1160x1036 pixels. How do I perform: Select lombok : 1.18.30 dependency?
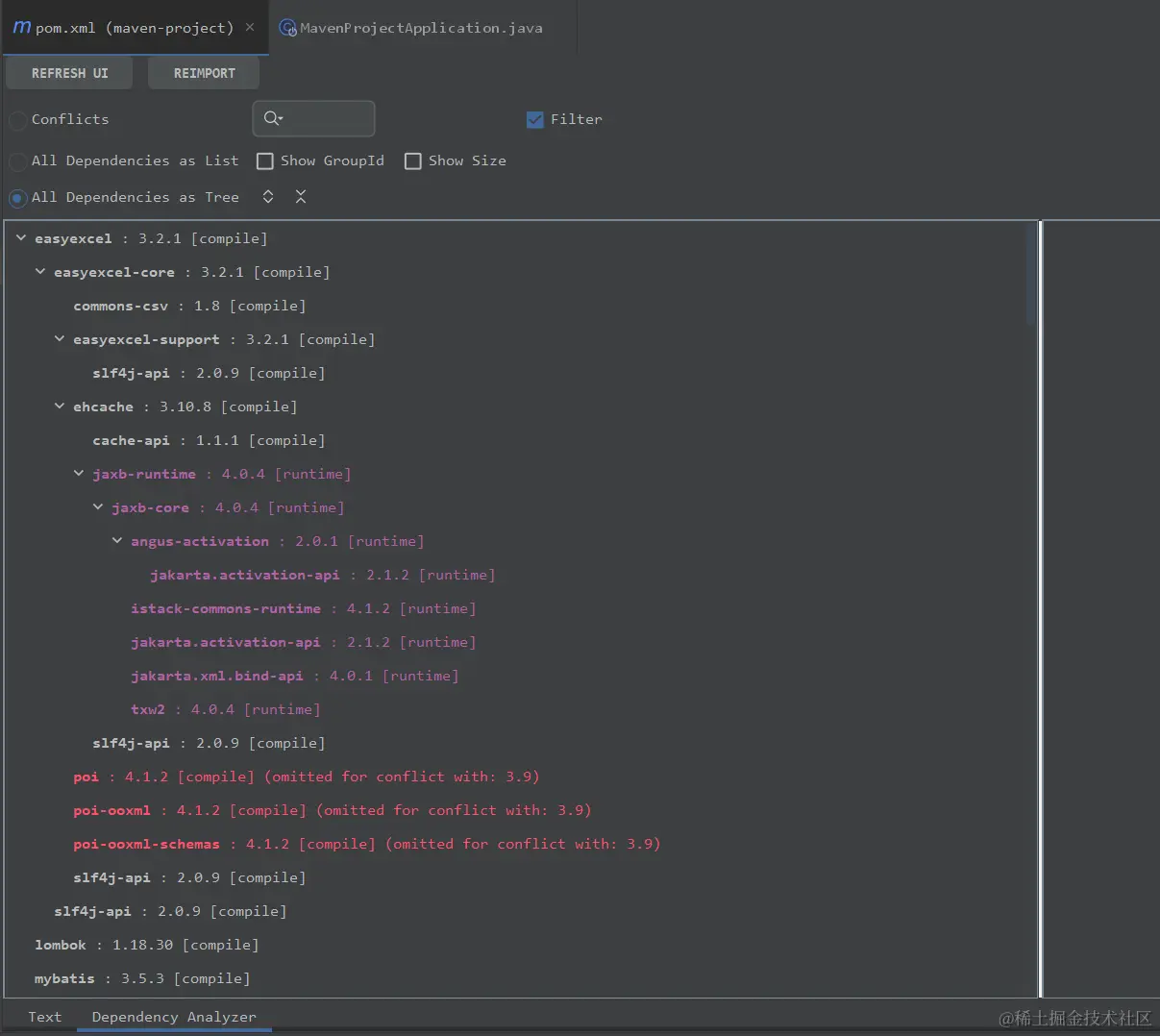click(x=146, y=945)
